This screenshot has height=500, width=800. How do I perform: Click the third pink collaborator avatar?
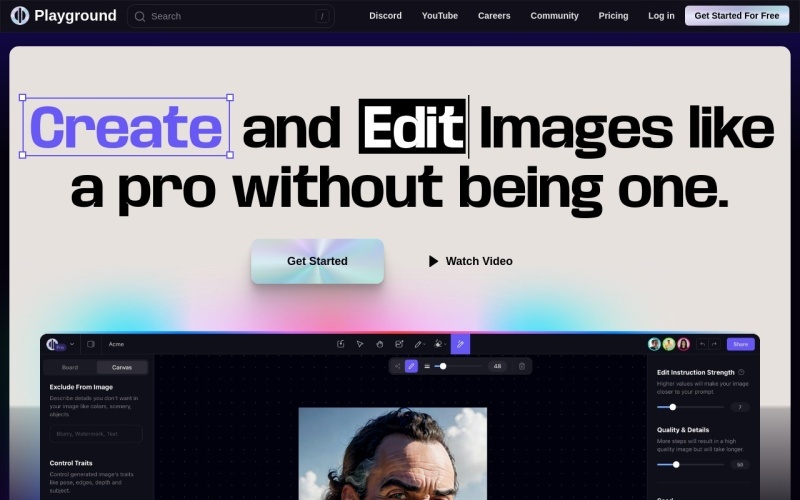[684, 344]
